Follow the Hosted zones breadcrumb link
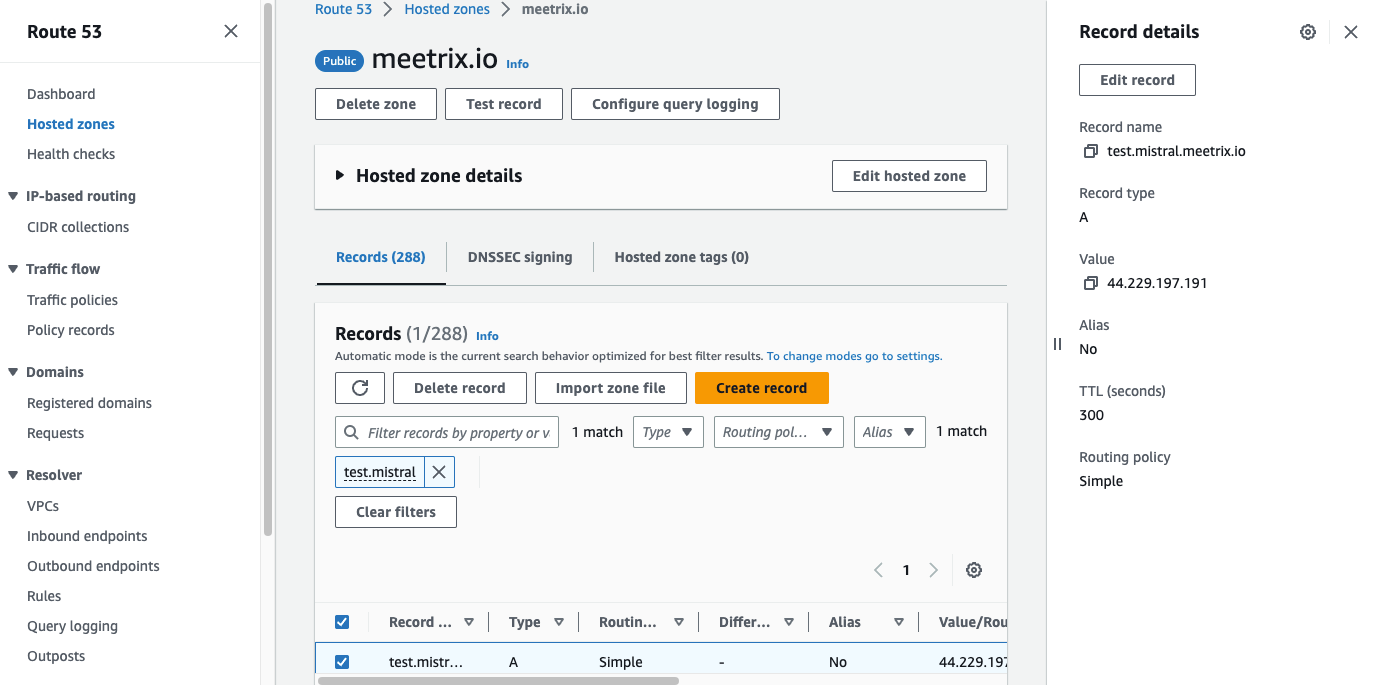The image size is (1376, 685). tap(447, 9)
